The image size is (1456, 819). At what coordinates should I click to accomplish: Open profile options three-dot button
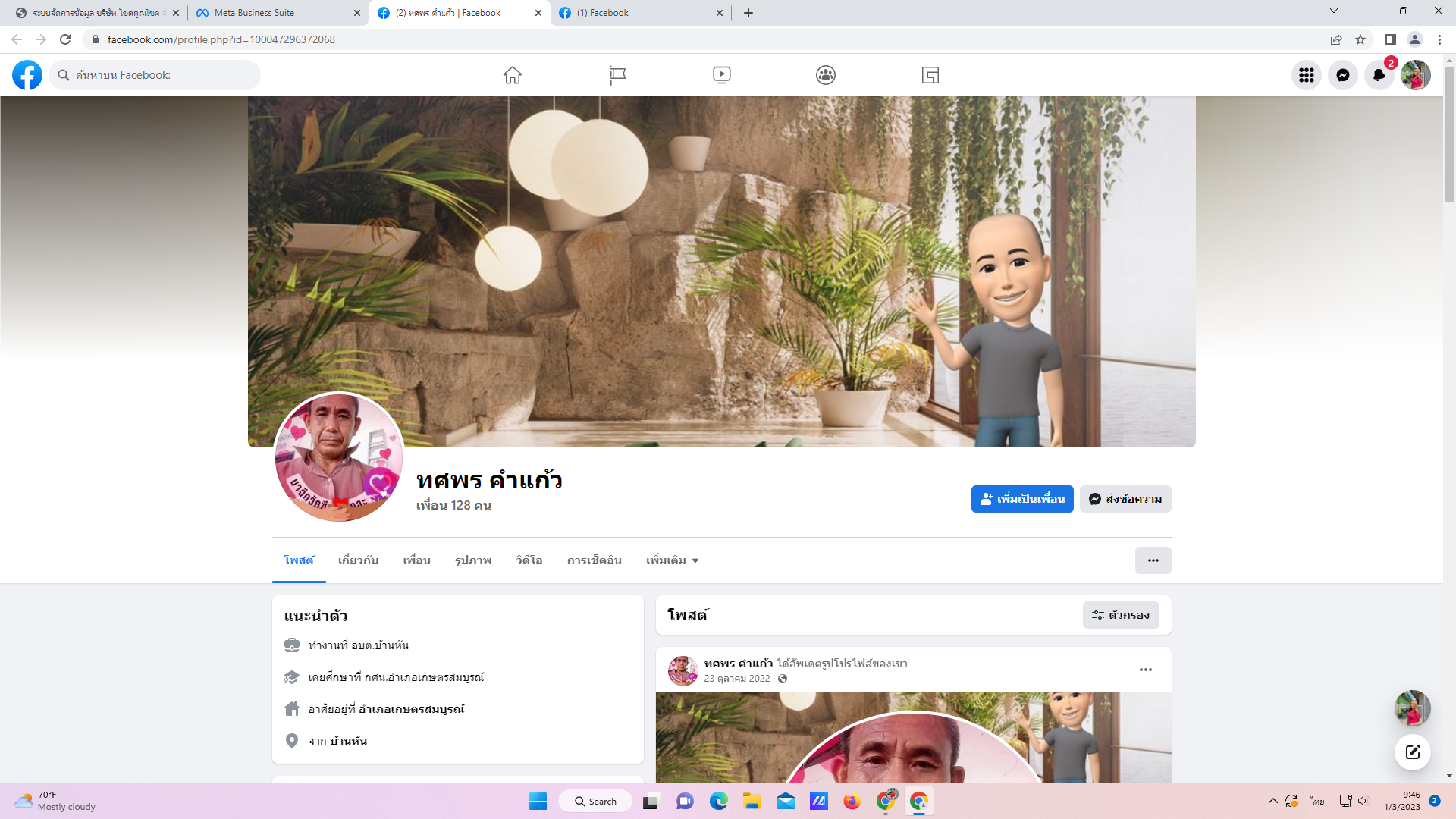click(1153, 560)
